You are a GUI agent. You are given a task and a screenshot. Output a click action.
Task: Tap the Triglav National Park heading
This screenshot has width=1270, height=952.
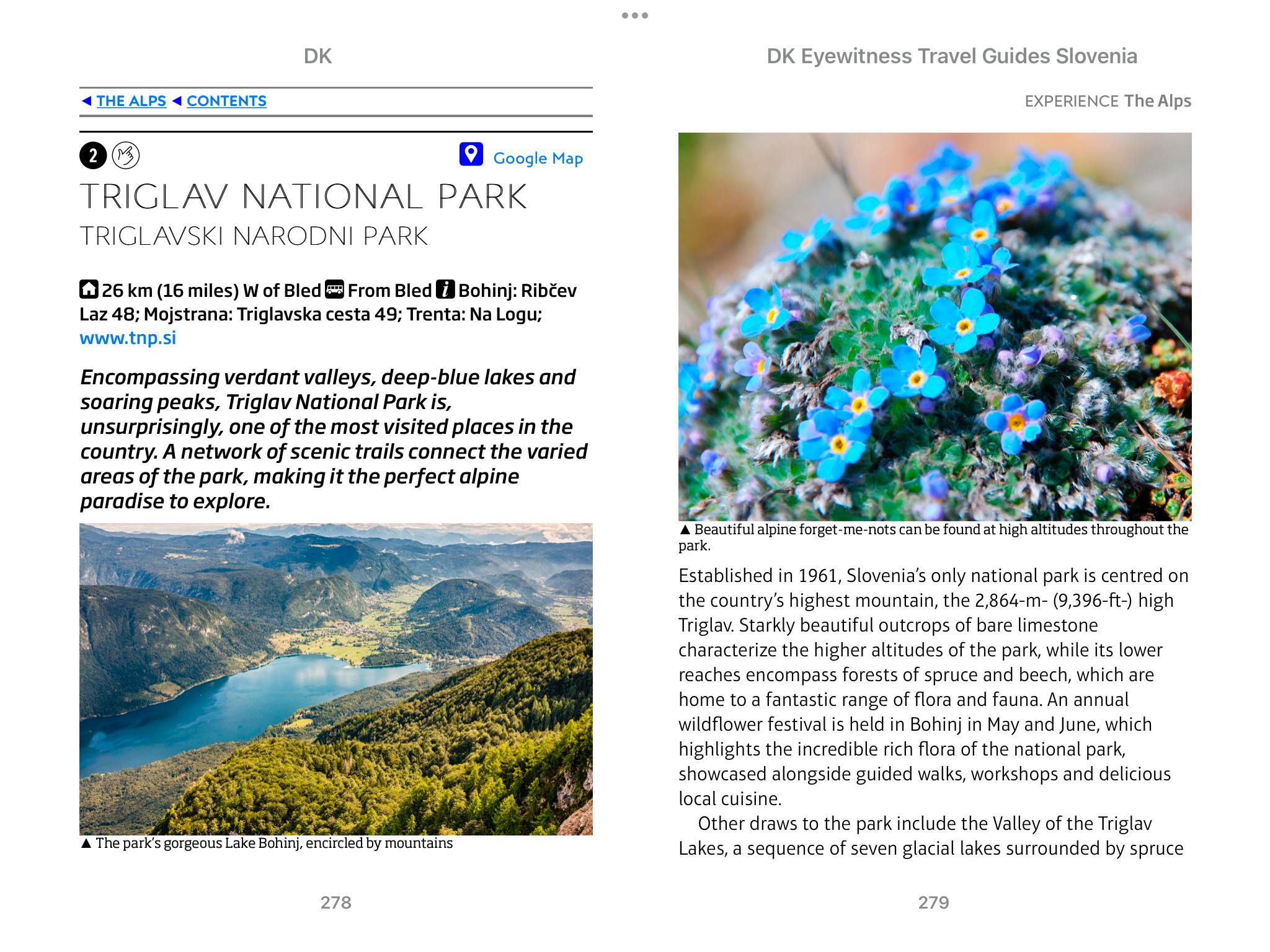303,196
